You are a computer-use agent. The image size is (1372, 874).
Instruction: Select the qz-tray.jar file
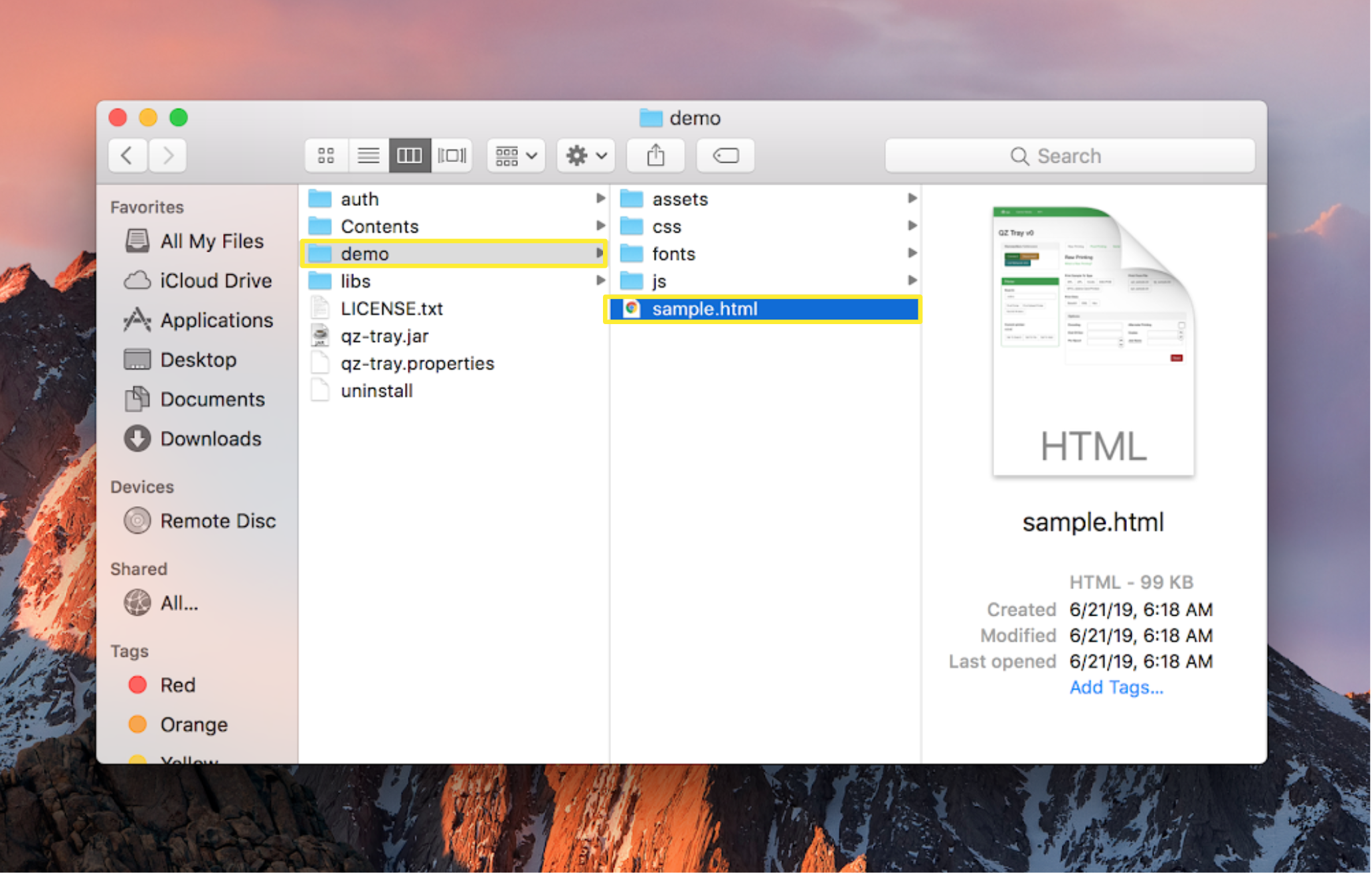point(384,337)
